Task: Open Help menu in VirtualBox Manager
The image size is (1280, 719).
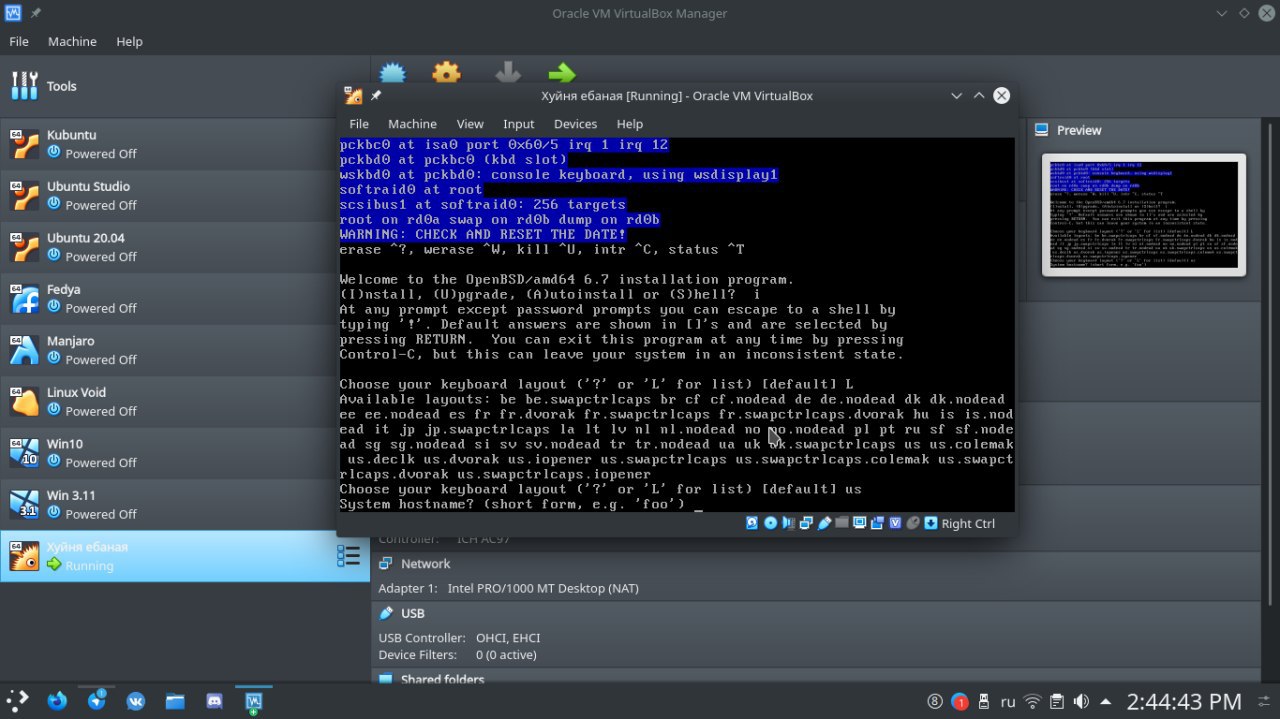Action: click(x=129, y=42)
